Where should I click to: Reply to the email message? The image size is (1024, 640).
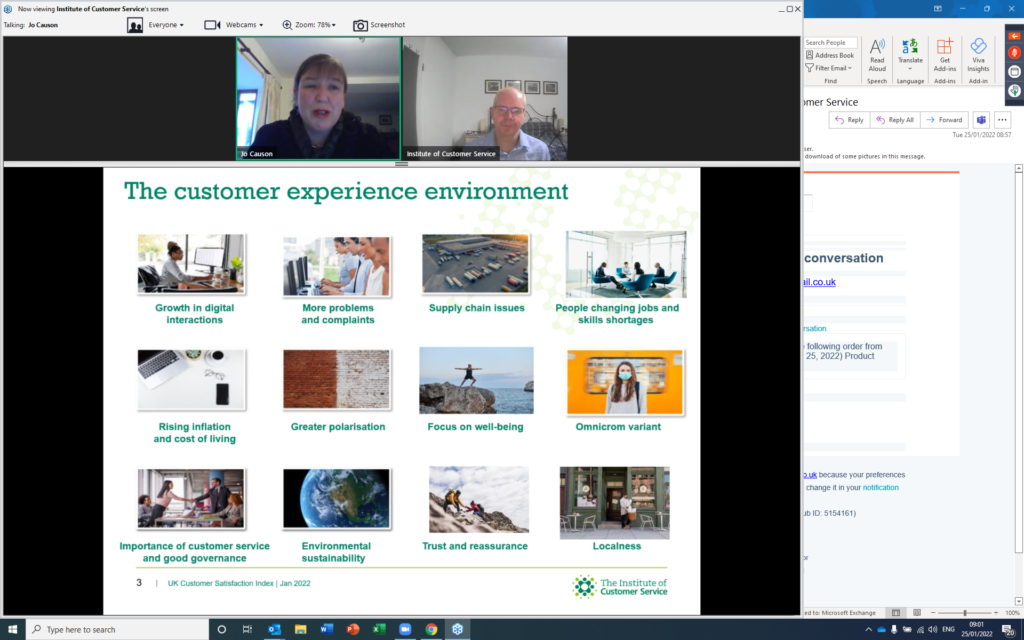coord(849,120)
